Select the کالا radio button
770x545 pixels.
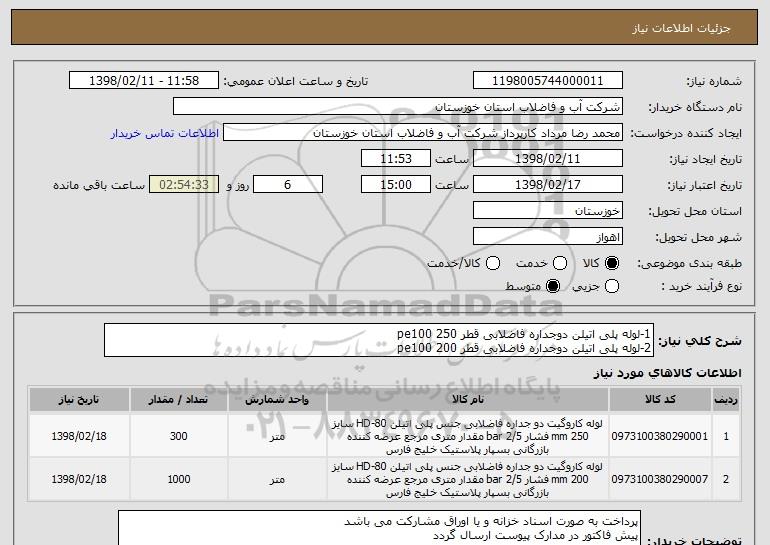(x=612, y=263)
